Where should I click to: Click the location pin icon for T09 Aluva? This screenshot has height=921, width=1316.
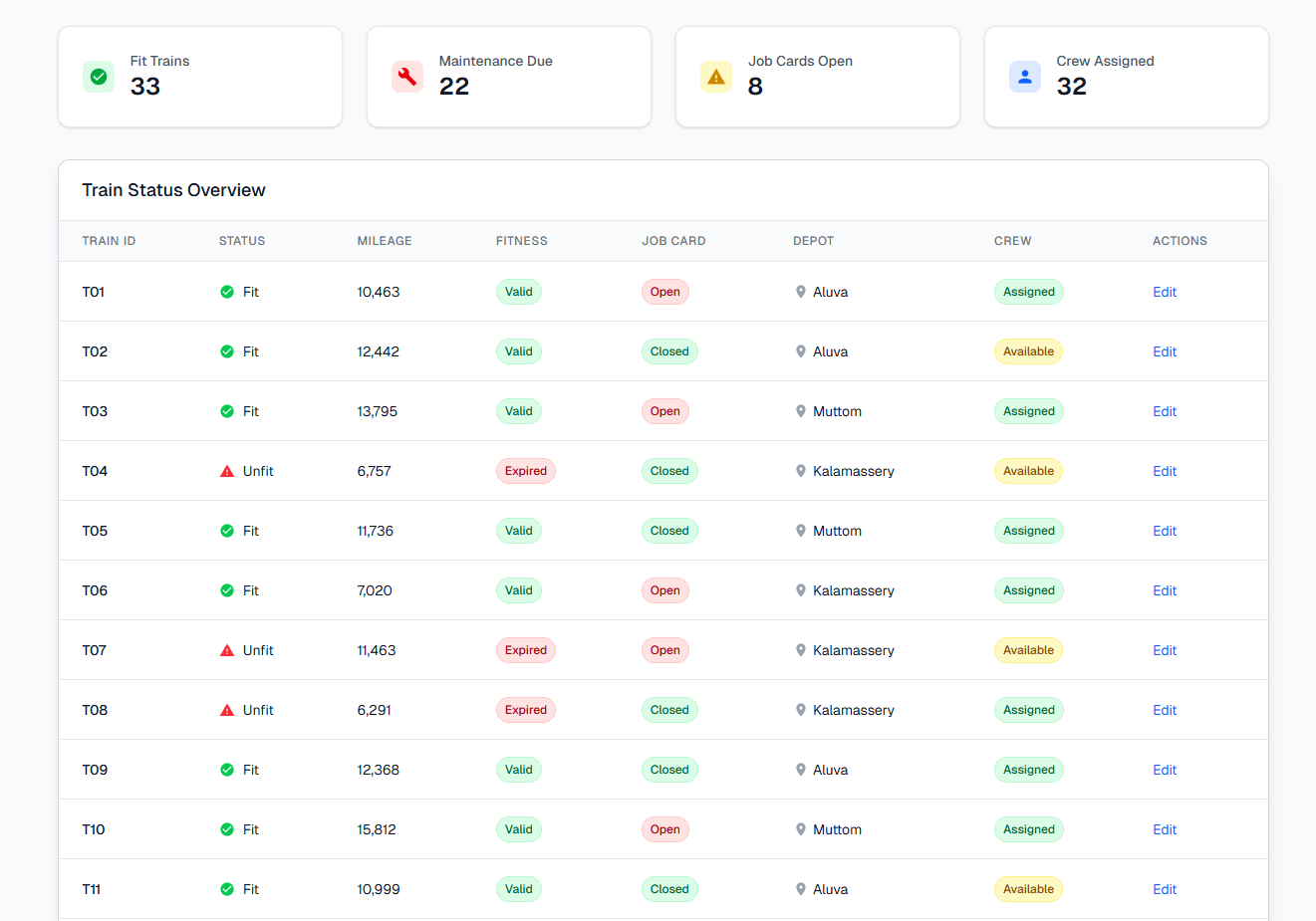pos(801,770)
